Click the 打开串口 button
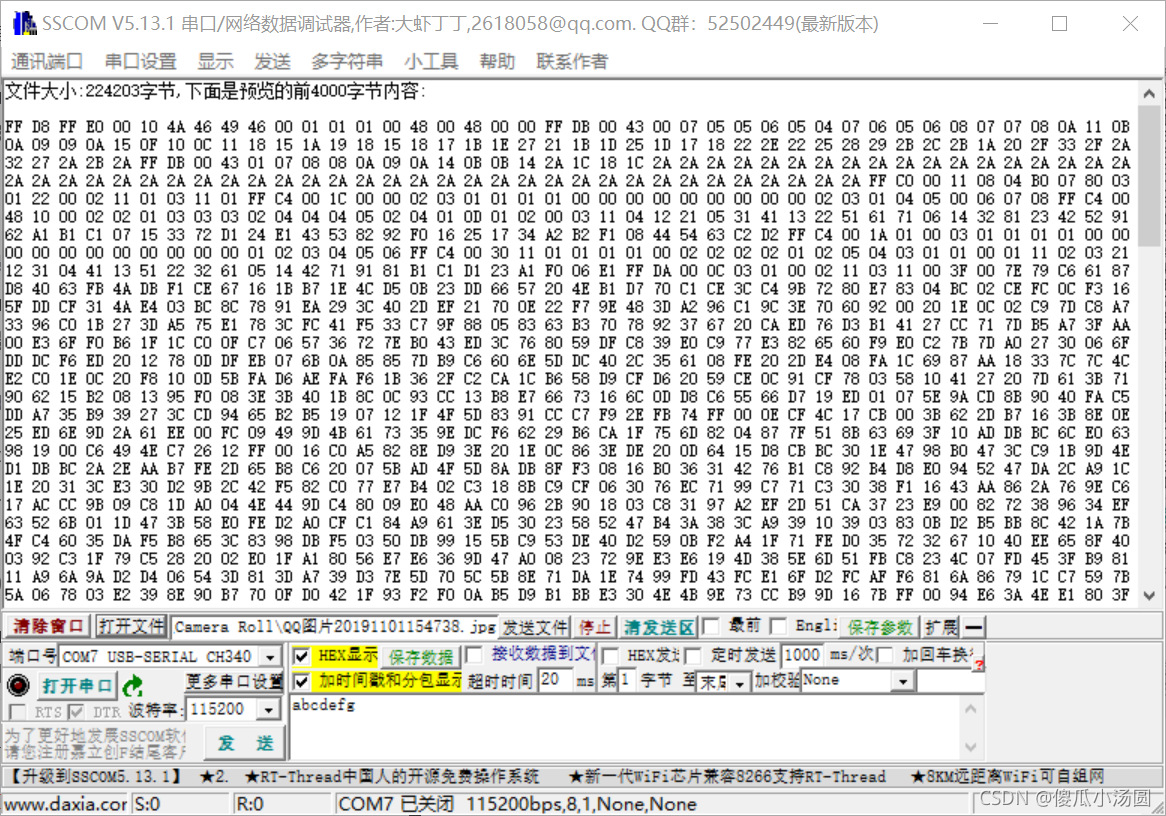The height and width of the screenshot is (816, 1166). pos(77,685)
